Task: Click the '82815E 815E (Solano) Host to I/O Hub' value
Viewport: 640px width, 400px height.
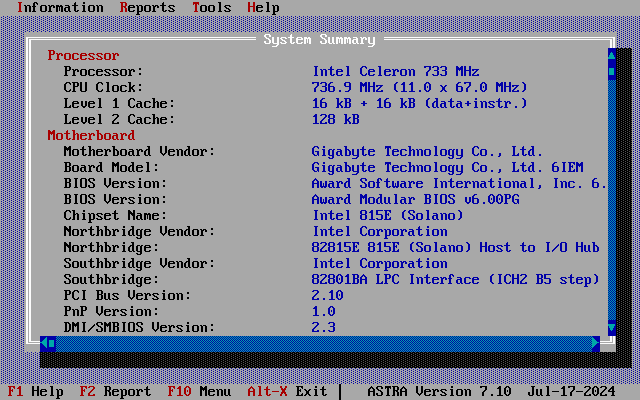Action: [456, 247]
